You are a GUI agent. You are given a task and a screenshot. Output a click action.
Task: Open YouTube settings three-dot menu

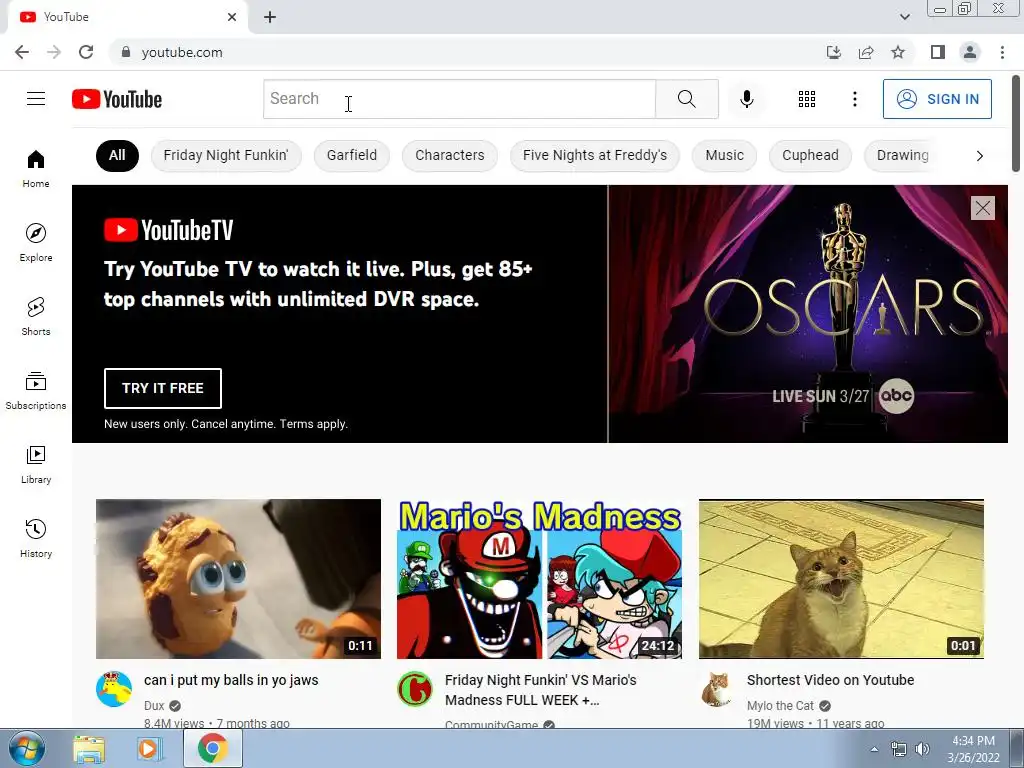[854, 99]
